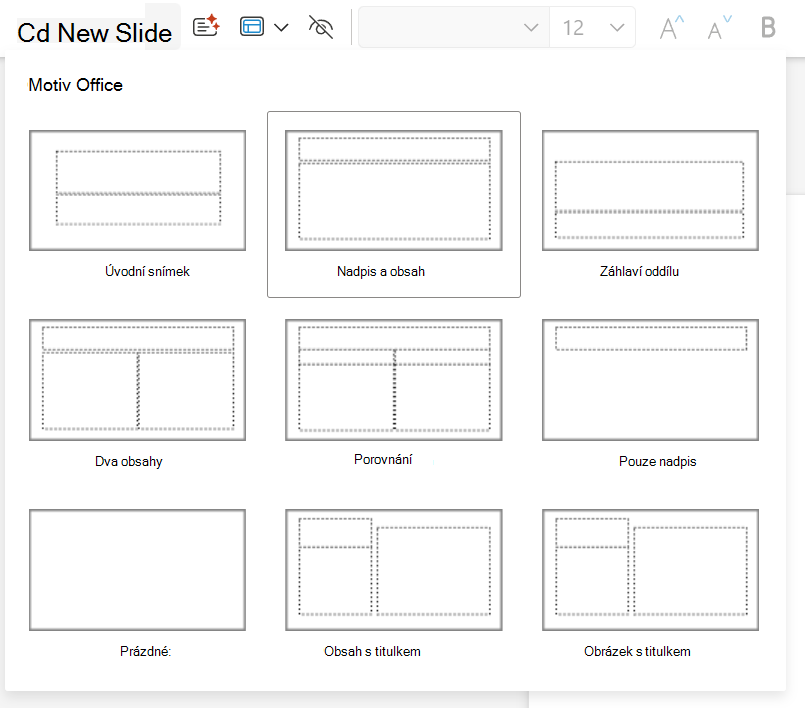Image resolution: width=805 pixels, height=708 pixels.
Task: Toggle Bold formatting
Action: (x=768, y=27)
